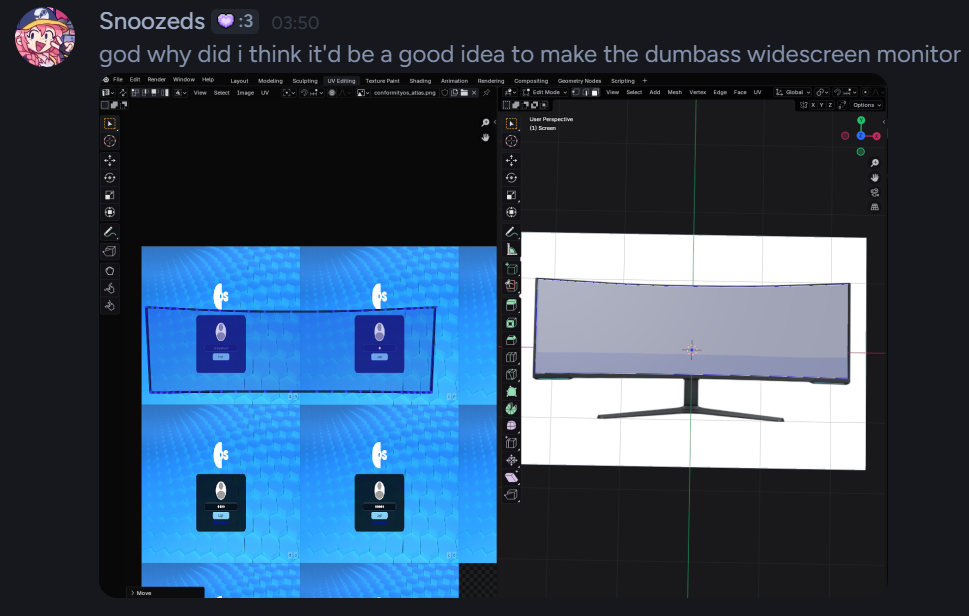Click the Snoozeds username

click(152, 22)
